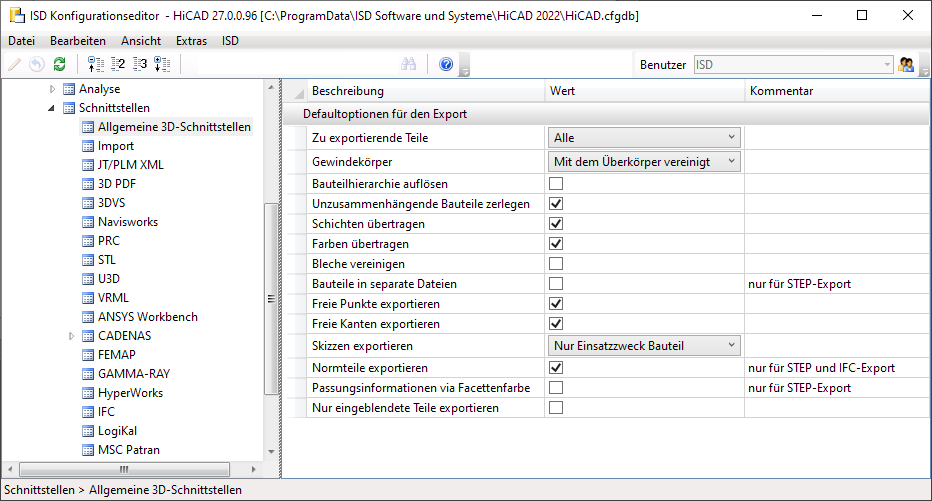This screenshot has height=501, width=932.
Task: Select 3DVS in the tree
Action: tap(112, 203)
